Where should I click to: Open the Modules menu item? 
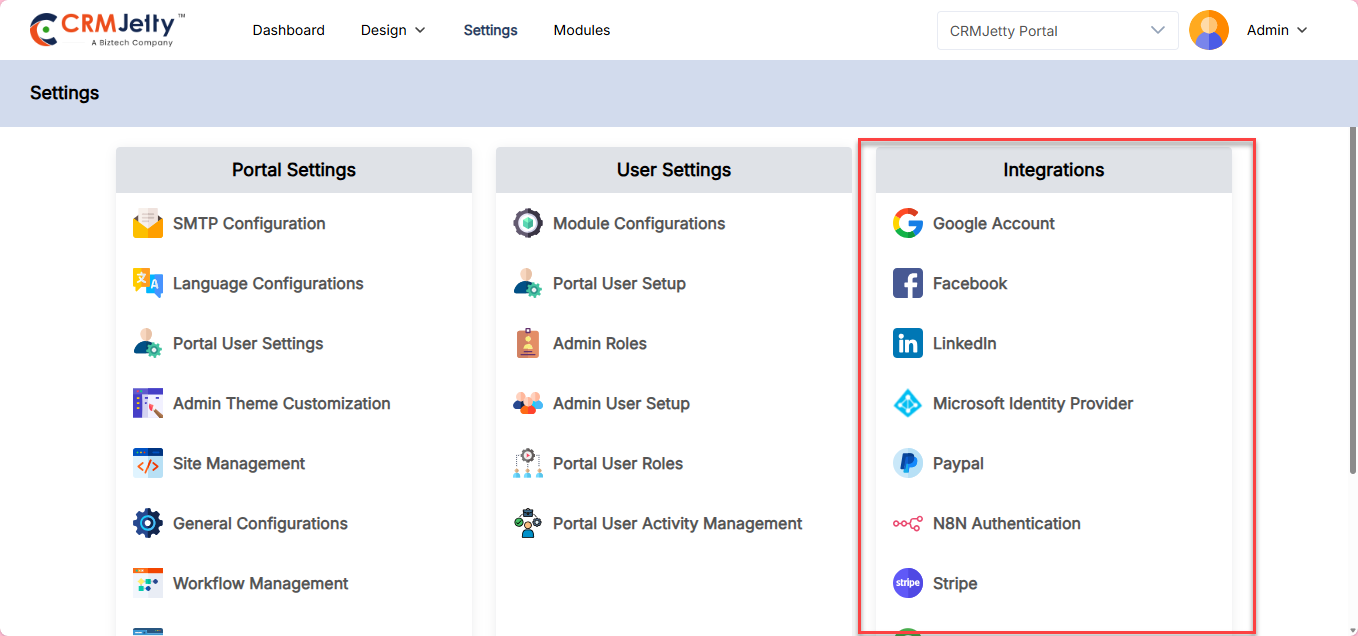click(581, 30)
